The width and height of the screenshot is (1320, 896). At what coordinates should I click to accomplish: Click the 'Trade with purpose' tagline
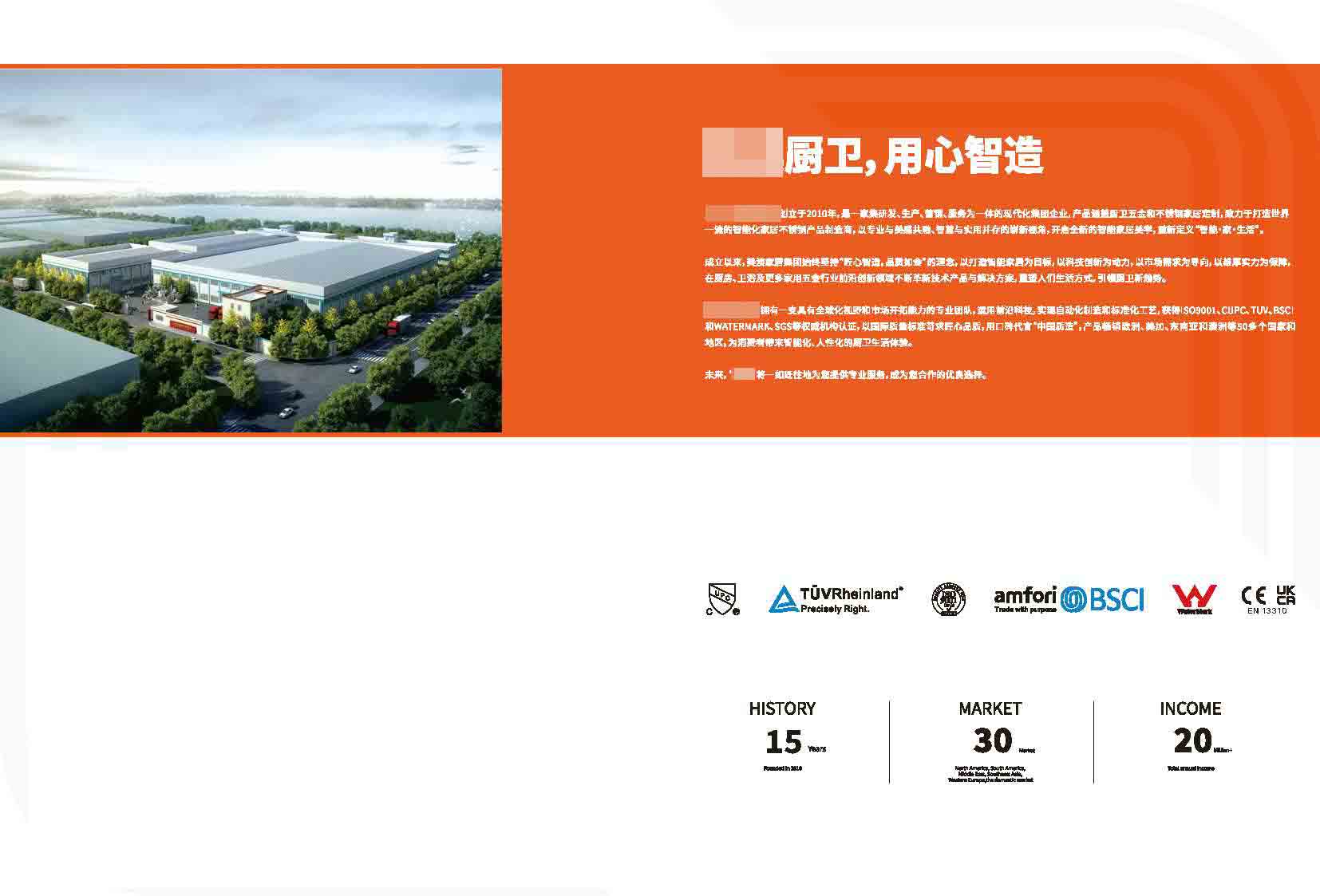[1025, 609]
